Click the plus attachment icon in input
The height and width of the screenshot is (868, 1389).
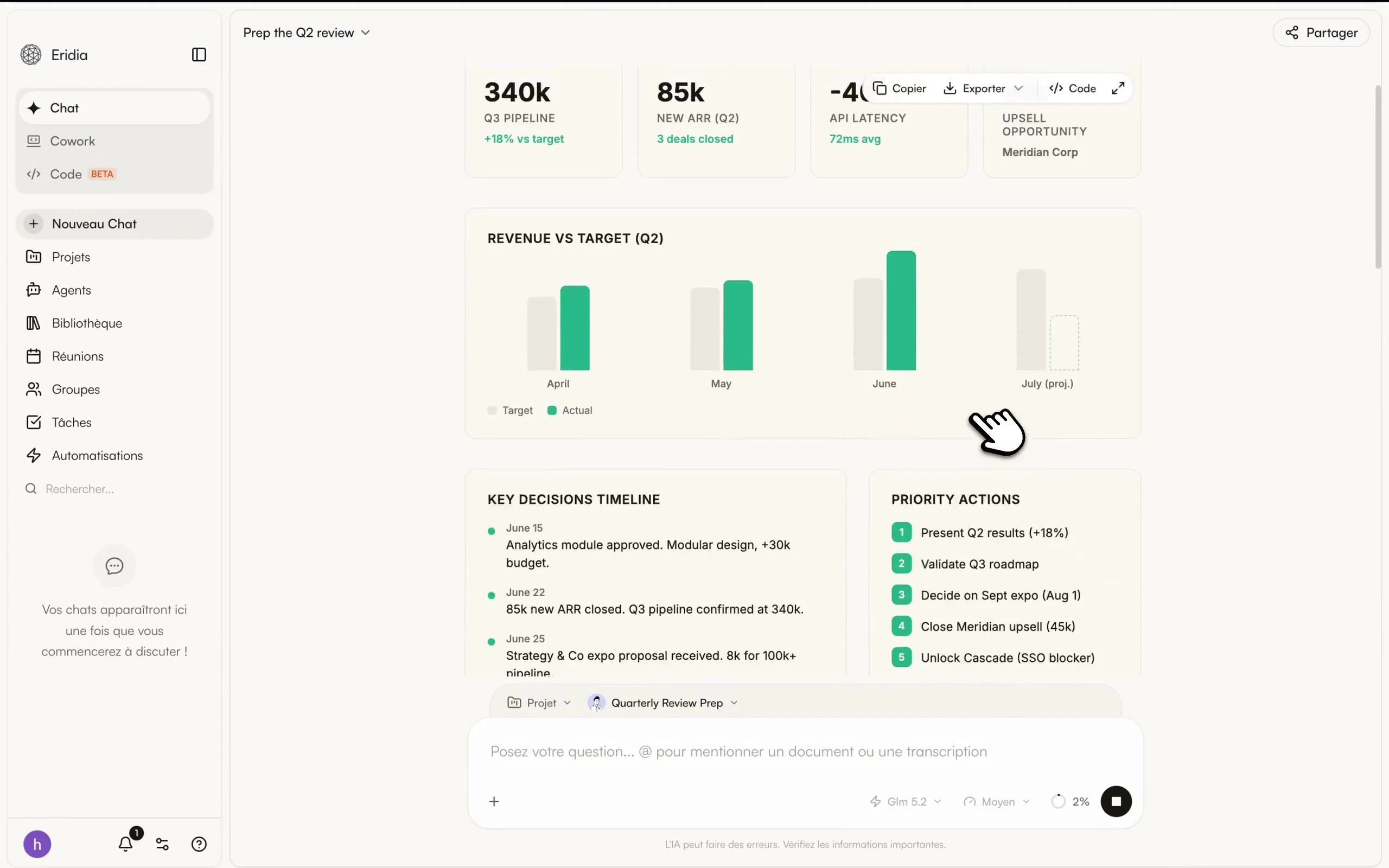point(494,801)
